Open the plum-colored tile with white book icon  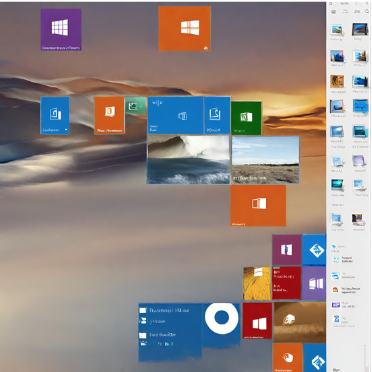tap(287, 250)
